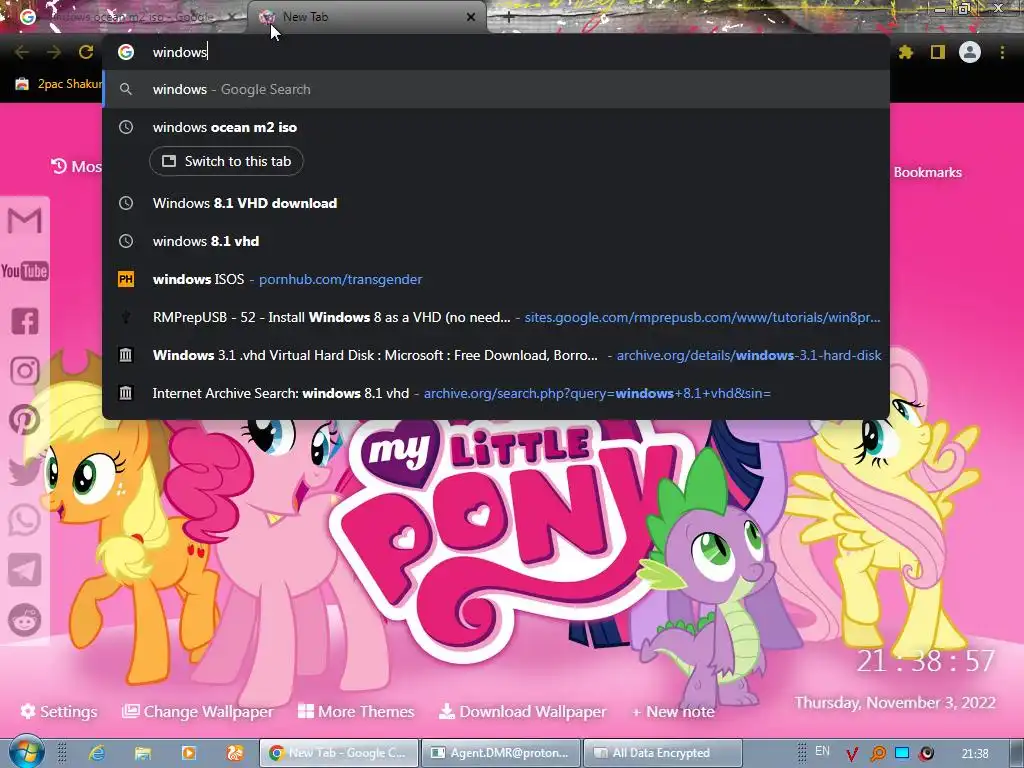
Task: Select 'windows ocean m2 iso' suggestion
Action: 496,127
